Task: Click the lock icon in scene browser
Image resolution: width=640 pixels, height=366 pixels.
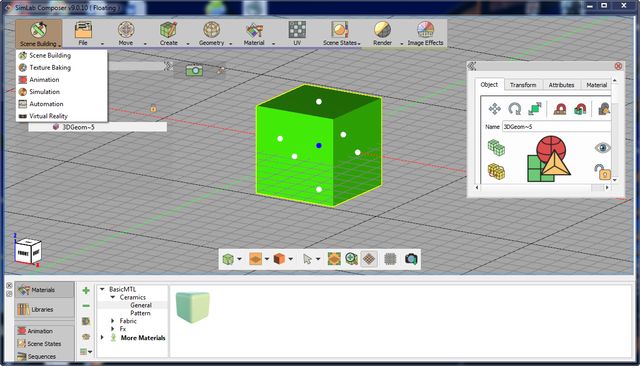Action: point(153,109)
